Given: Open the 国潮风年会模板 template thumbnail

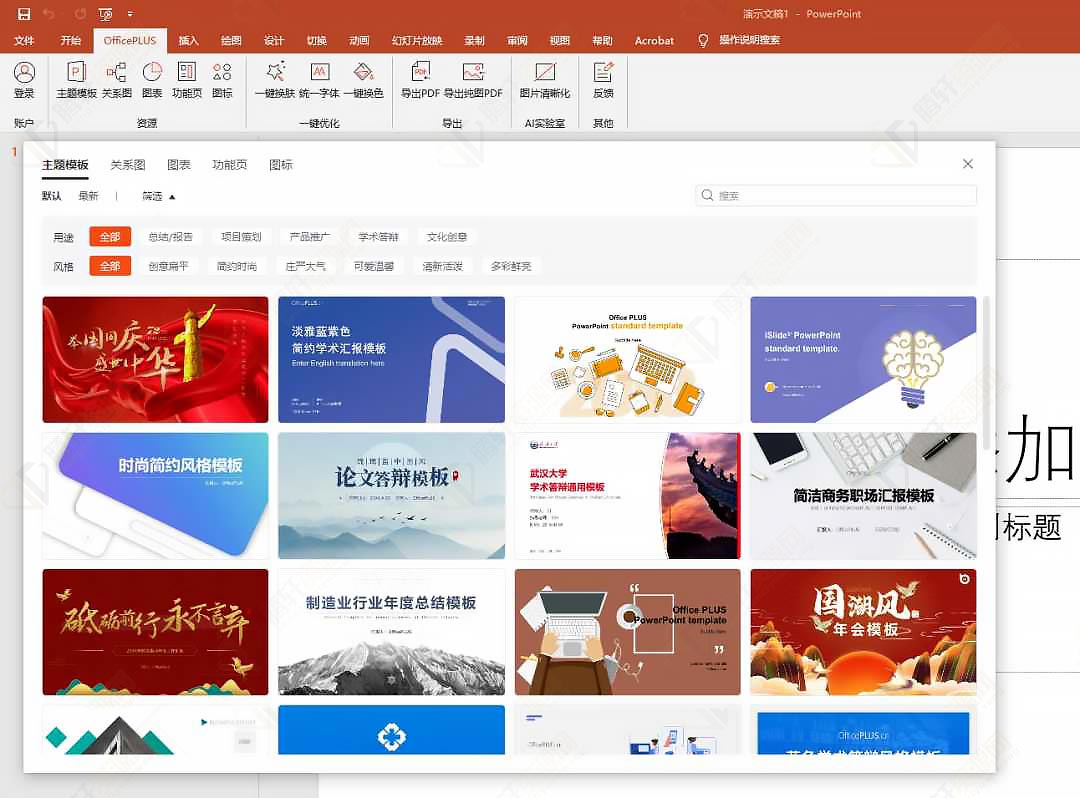Looking at the screenshot, I should click(862, 631).
